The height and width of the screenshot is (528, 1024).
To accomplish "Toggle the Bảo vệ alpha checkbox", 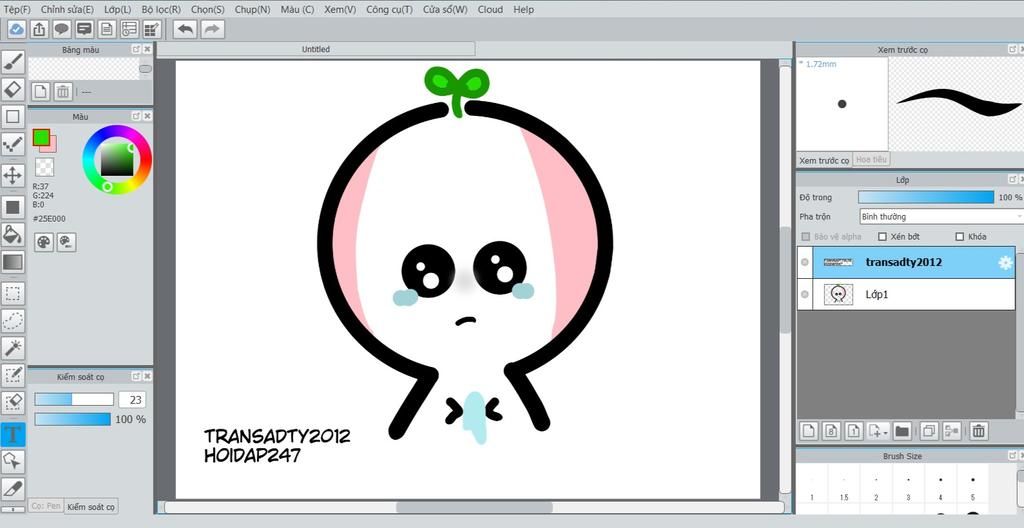I will coord(806,237).
